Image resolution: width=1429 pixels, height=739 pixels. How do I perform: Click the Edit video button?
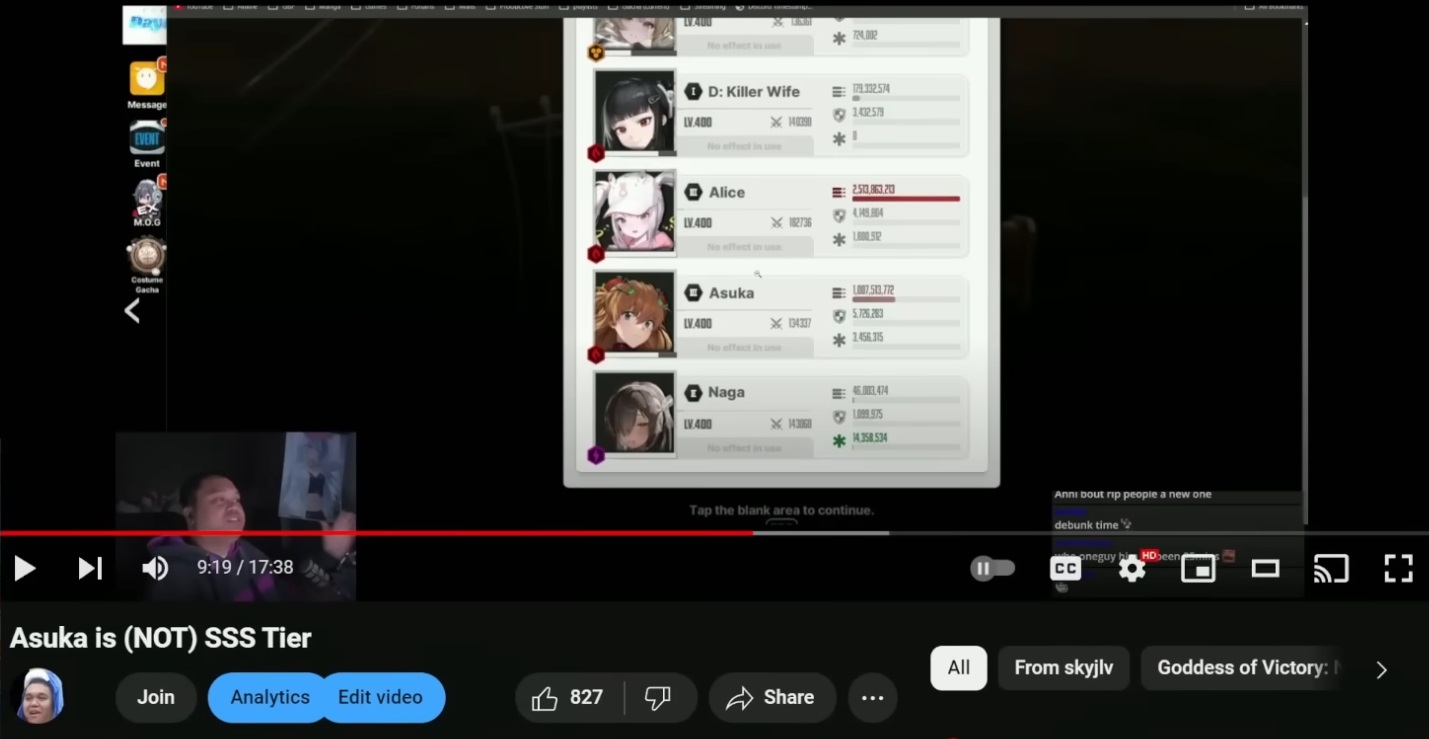tap(380, 697)
